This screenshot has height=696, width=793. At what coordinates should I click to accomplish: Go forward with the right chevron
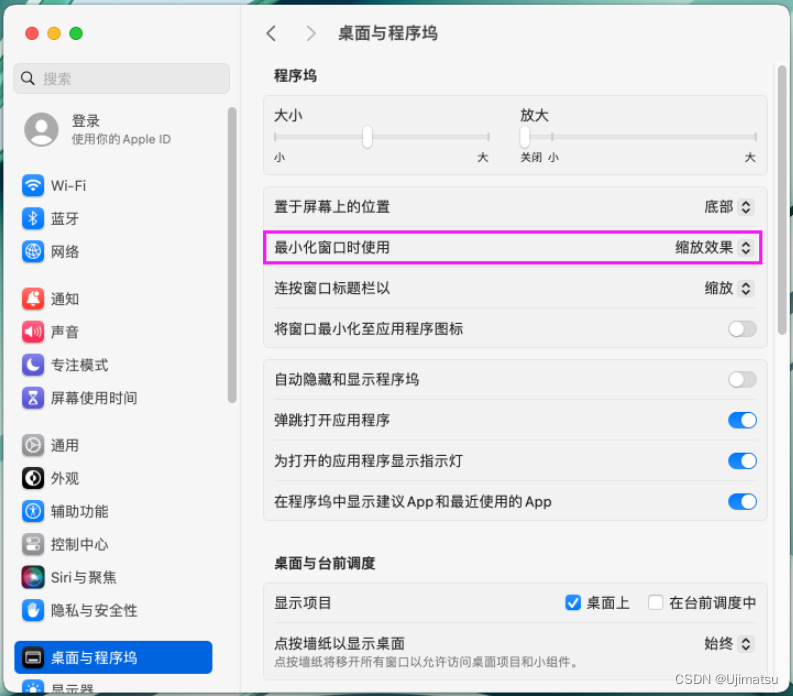coord(311,33)
